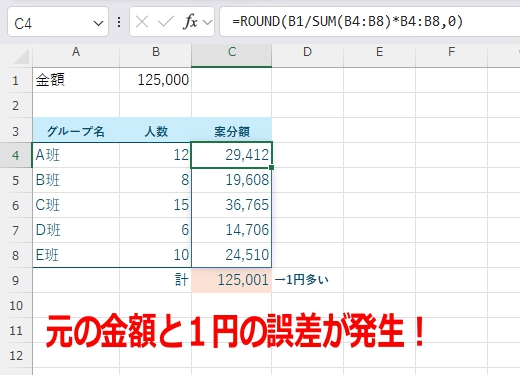
Task: Select row 12 header
Action: pyautogui.click(x=16, y=355)
